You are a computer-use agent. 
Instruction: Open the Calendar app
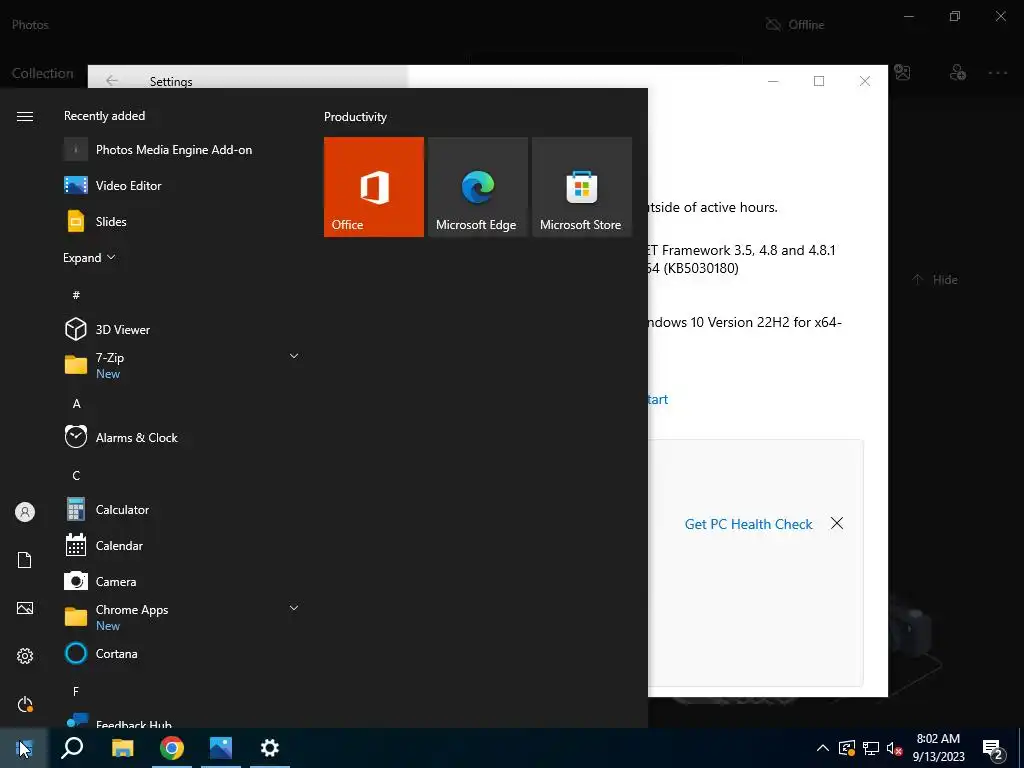182,545
